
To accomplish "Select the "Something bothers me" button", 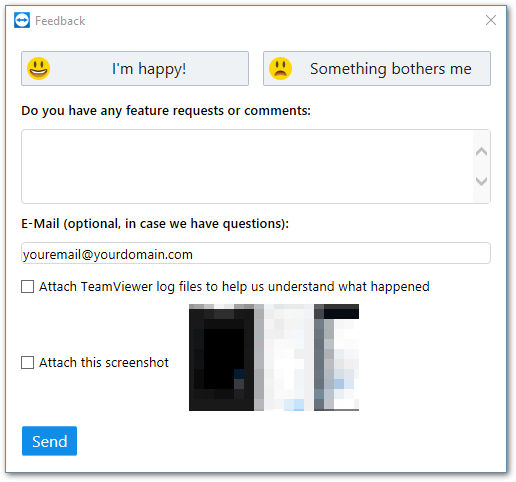I will click(377, 69).
